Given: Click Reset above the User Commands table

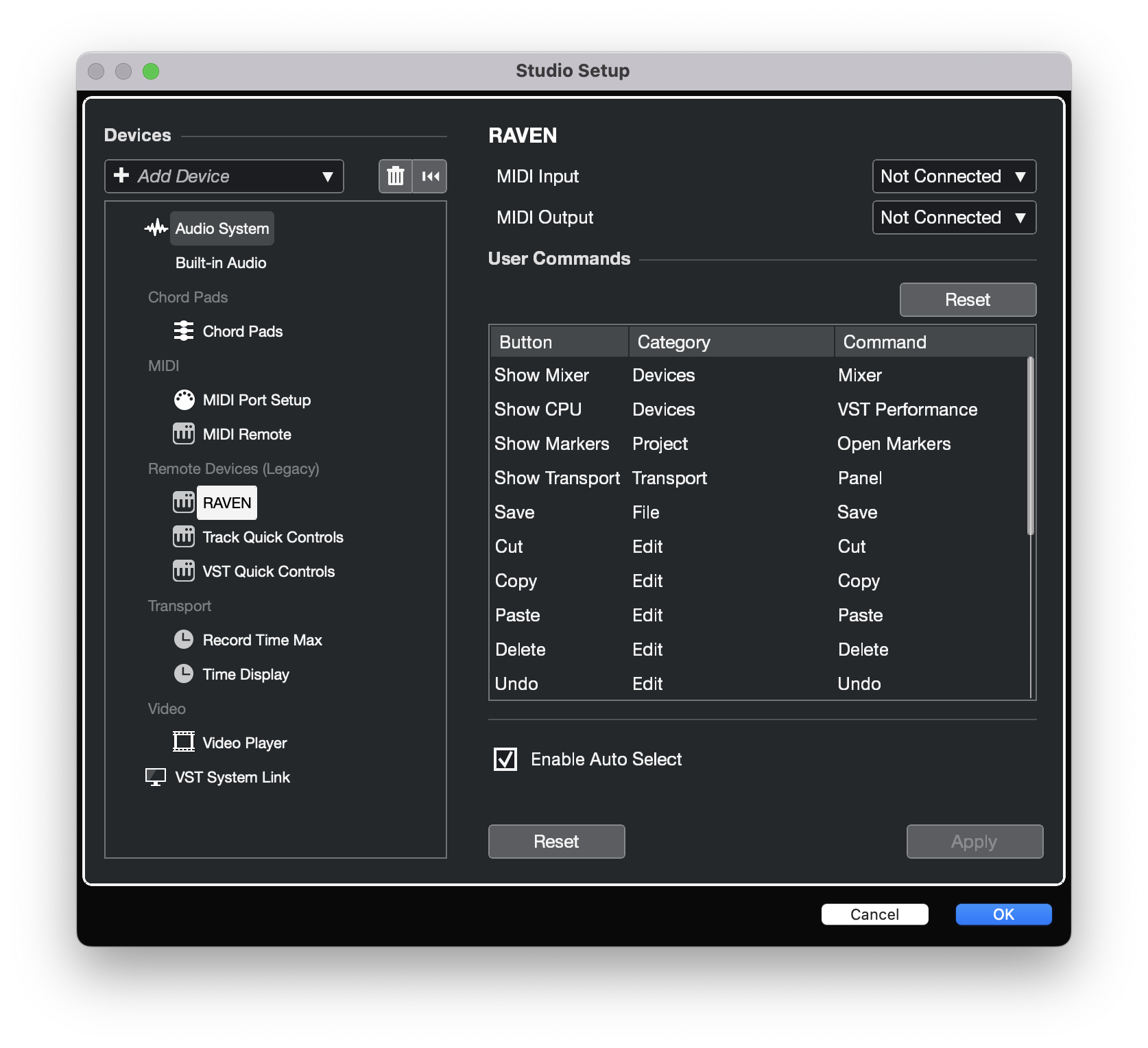Looking at the screenshot, I should point(968,300).
